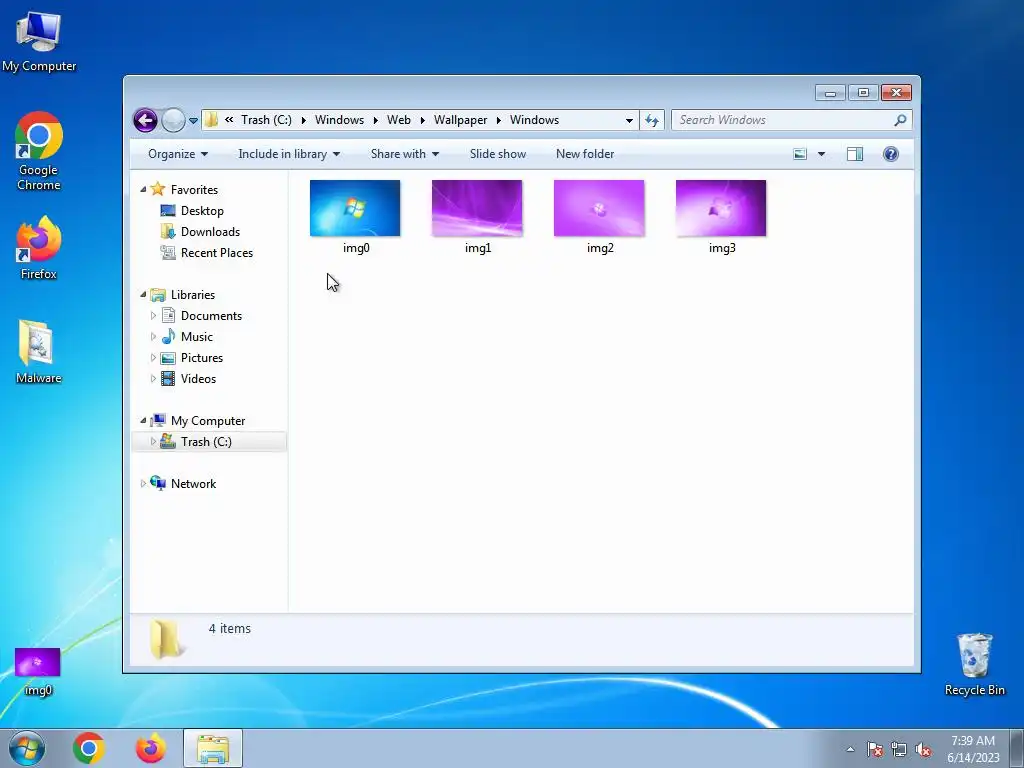The image size is (1024, 768).
Task: Click the New folder button
Action: coord(585,154)
